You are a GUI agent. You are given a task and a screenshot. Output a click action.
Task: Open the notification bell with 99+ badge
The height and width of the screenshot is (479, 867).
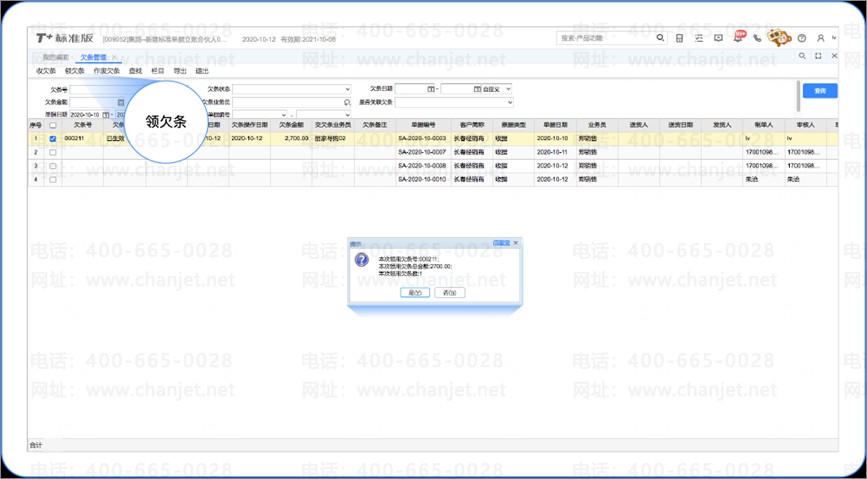(x=739, y=37)
